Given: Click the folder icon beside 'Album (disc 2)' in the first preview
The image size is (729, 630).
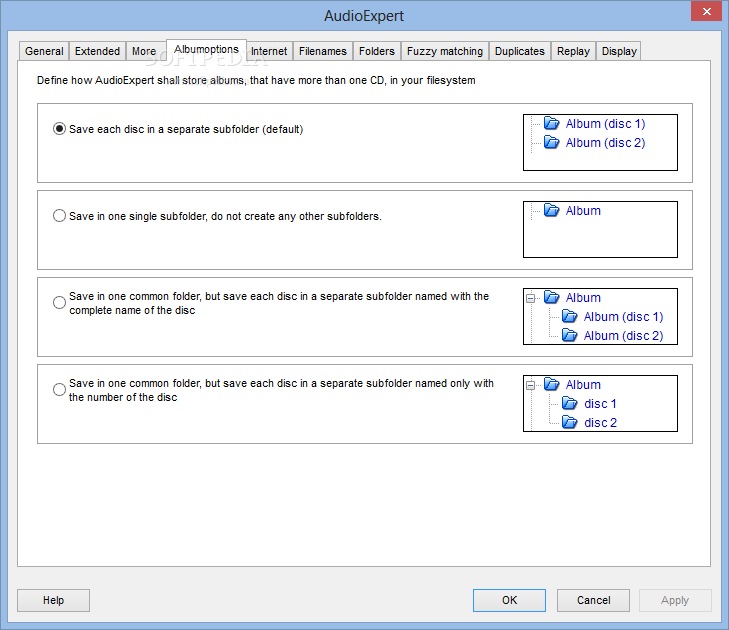Looking at the screenshot, I should click(x=551, y=142).
